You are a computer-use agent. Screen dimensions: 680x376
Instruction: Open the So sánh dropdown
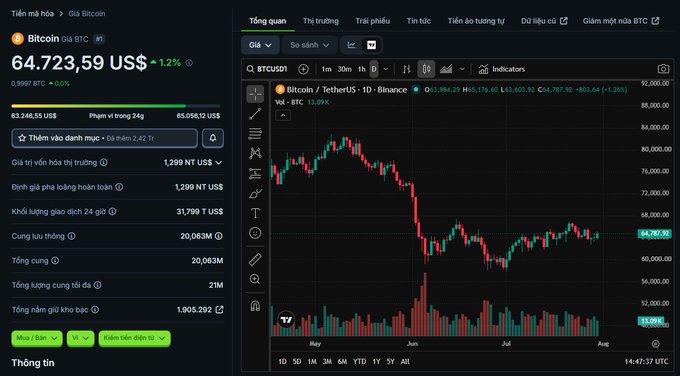tap(309, 45)
